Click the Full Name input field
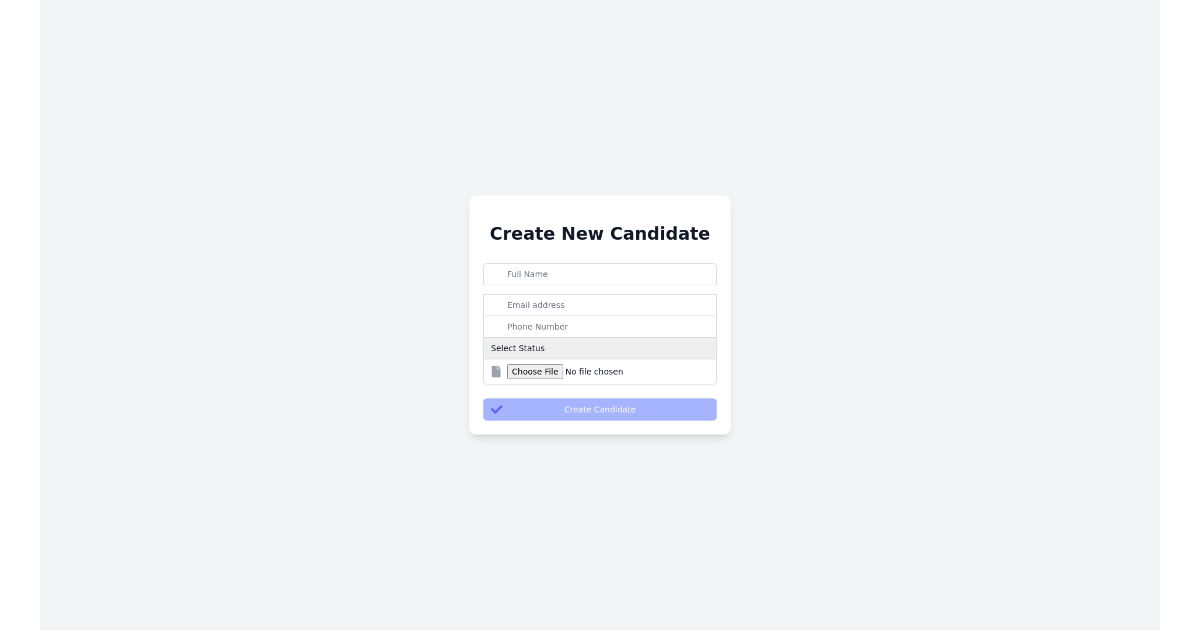The height and width of the screenshot is (630, 1200). (x=600, y=274)
